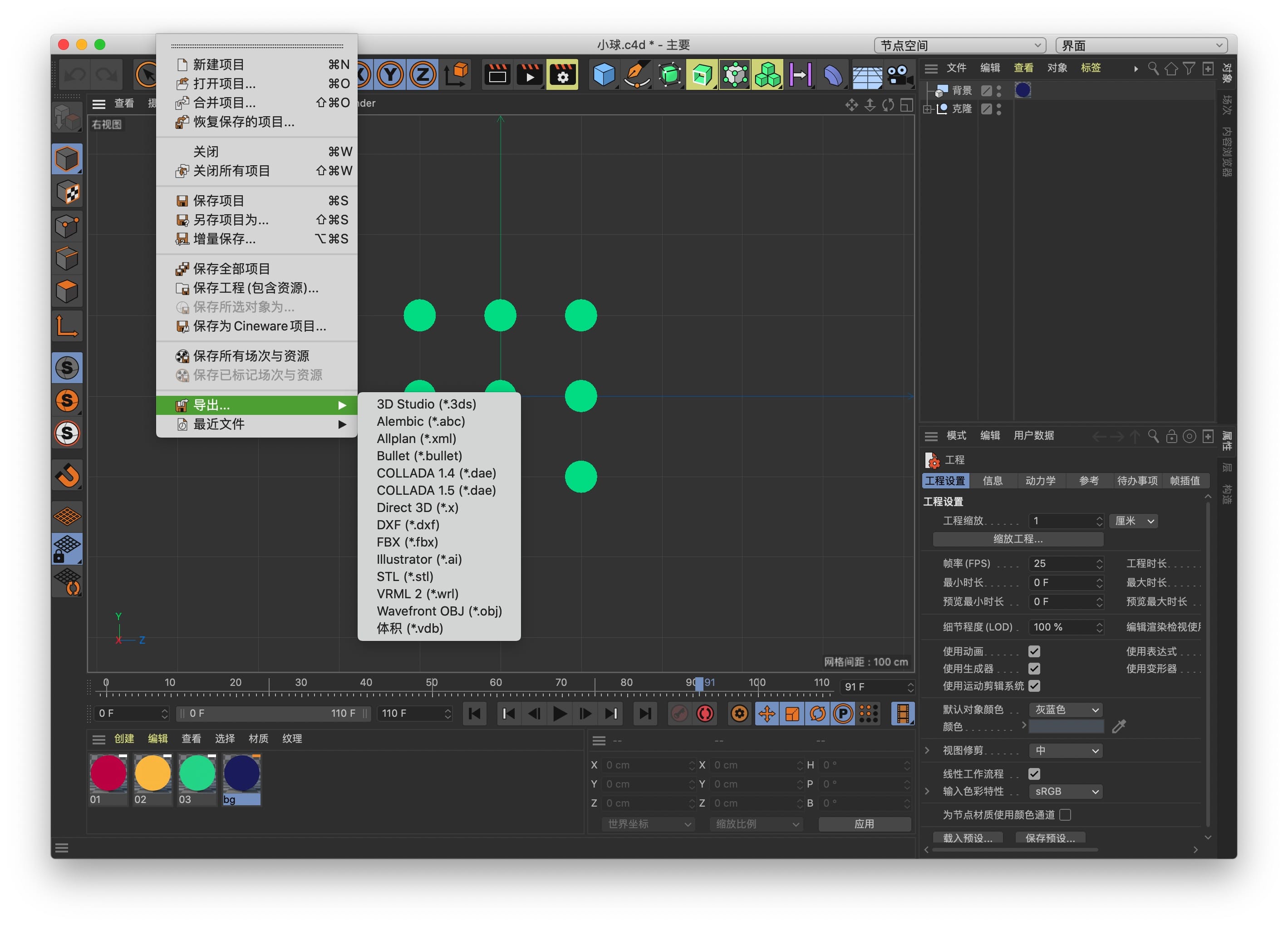Image resolution: width=1288 pixels, height=926 pixels.
Task: Select the blue Cube primitive icon
Action: [x=603, y=74]
